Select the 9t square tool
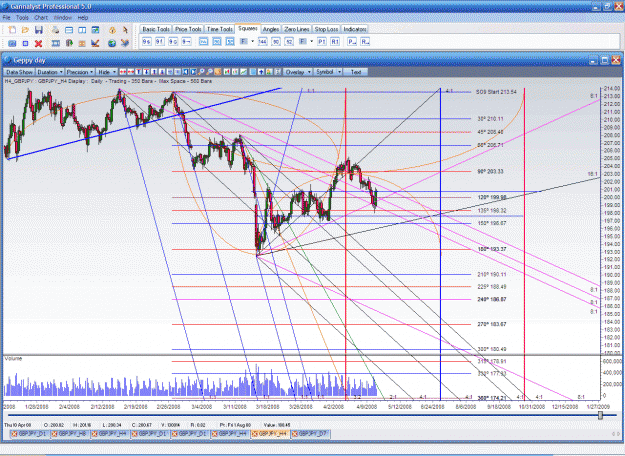This screenshot has width=625, height=456. (x=159, y=41)
